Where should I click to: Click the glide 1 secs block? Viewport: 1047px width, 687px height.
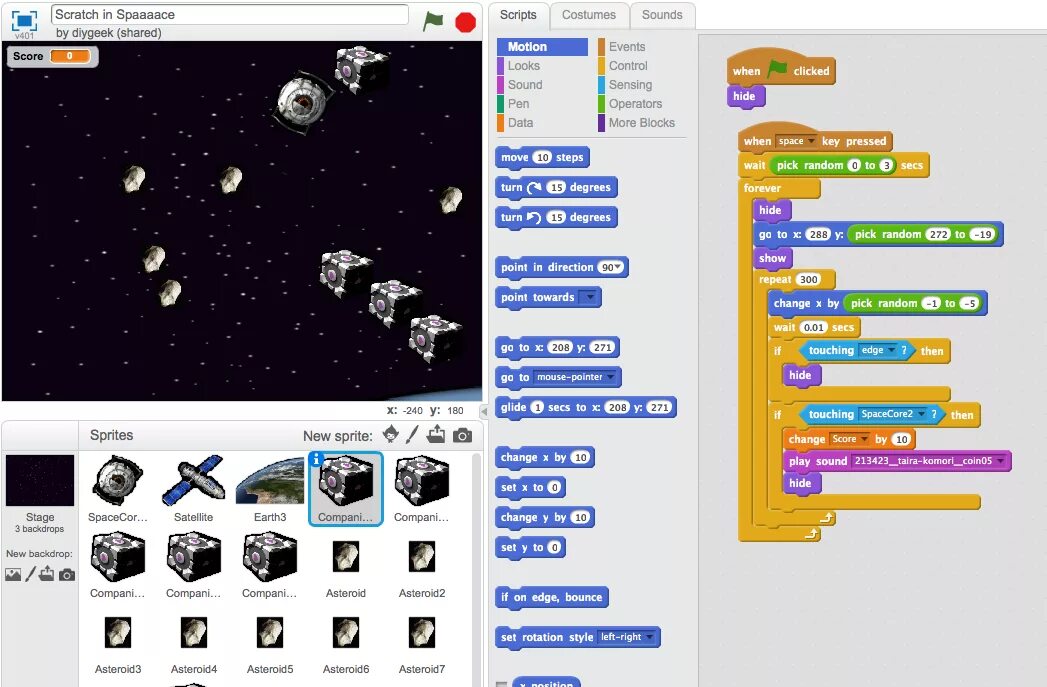(x=586, y=407)
